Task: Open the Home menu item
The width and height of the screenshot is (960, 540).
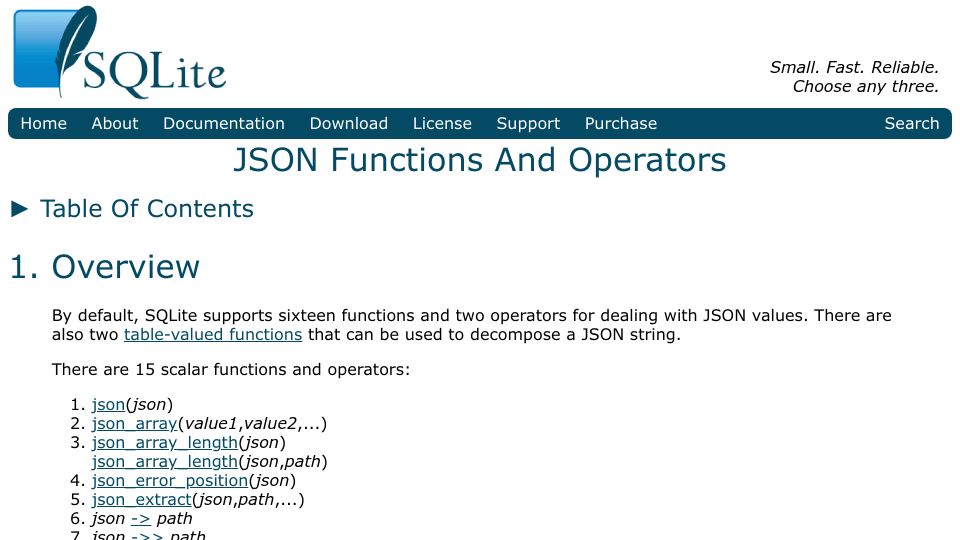Action: tap(43, 124)
